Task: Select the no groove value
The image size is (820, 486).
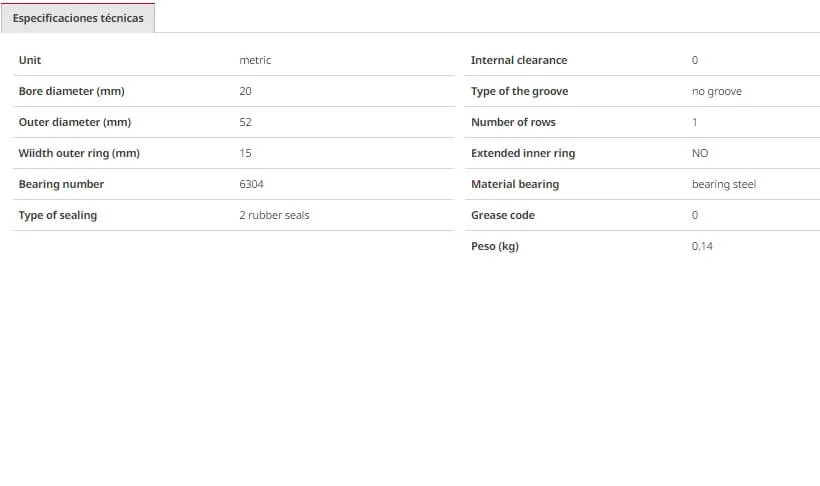Action: tap(717, 91)
